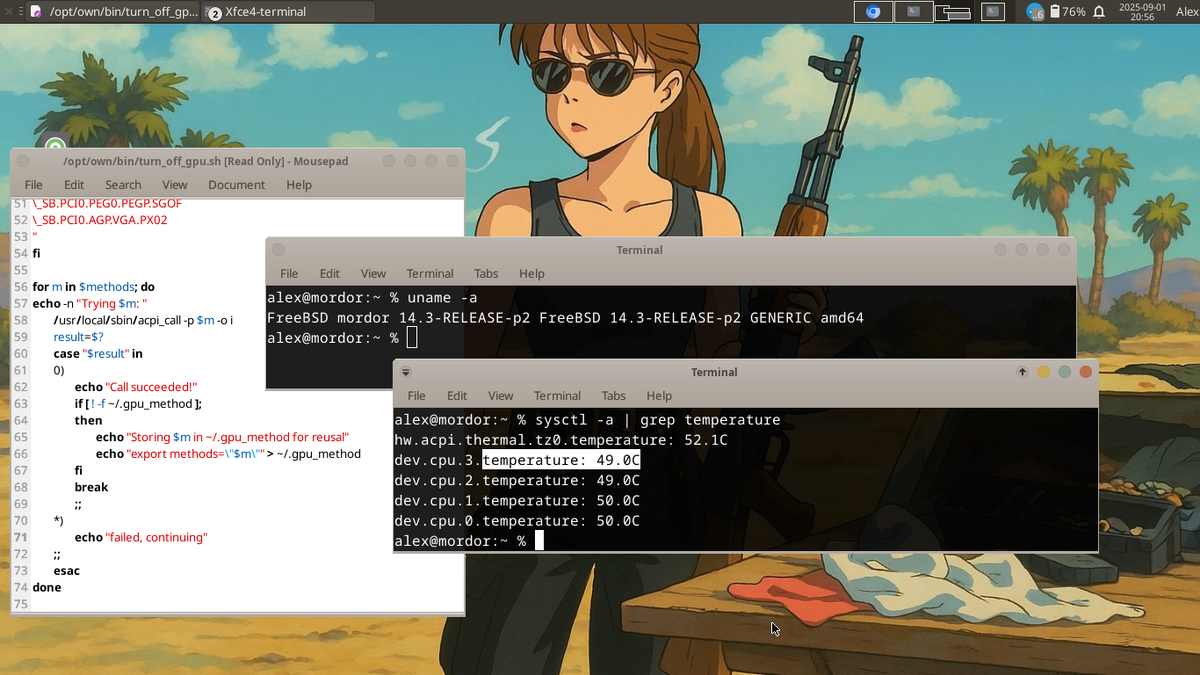Close the uname terminal window

click(1064, 250)
